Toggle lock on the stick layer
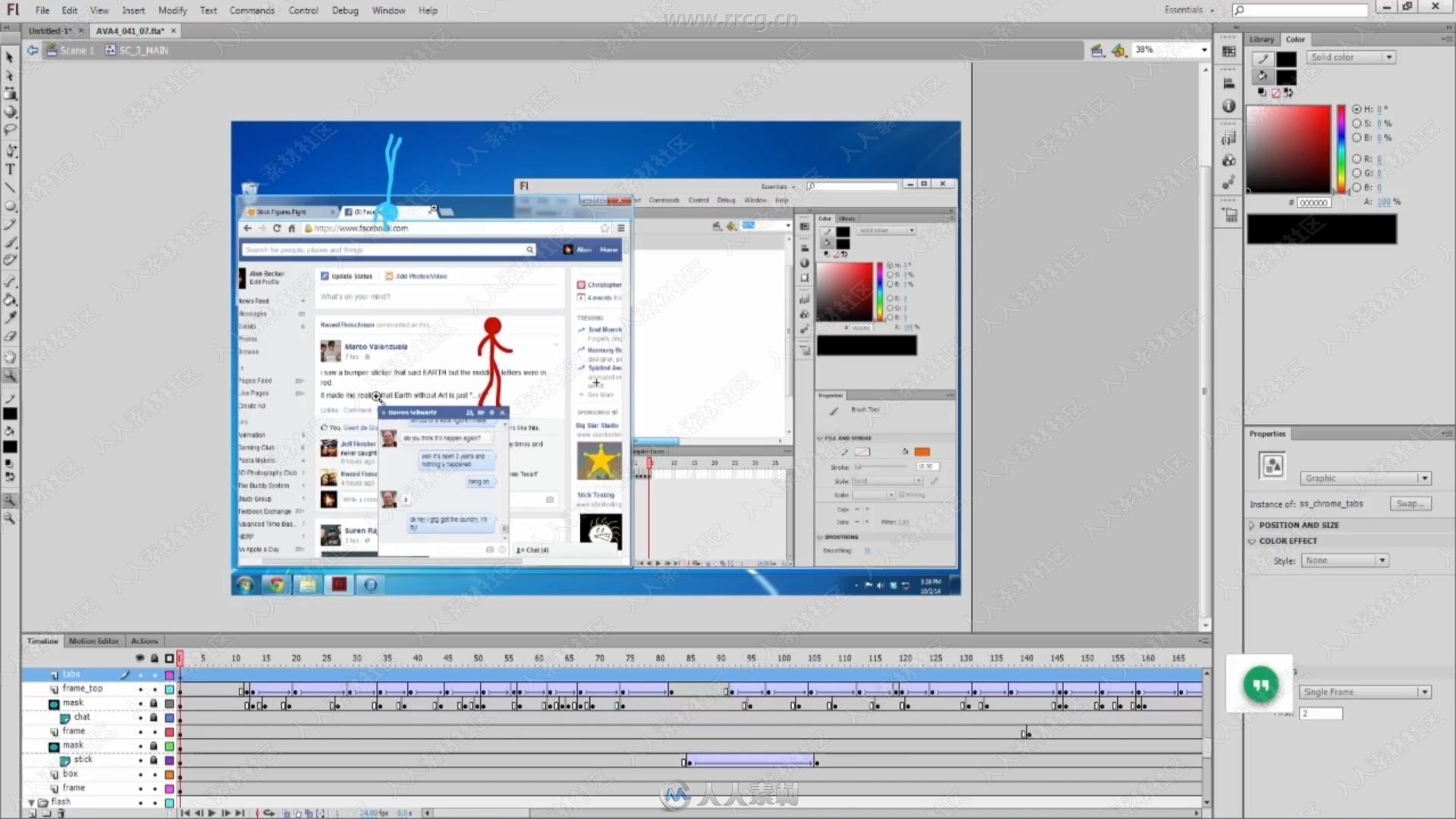The image size is (1456, 819). [x=154, y=760]
